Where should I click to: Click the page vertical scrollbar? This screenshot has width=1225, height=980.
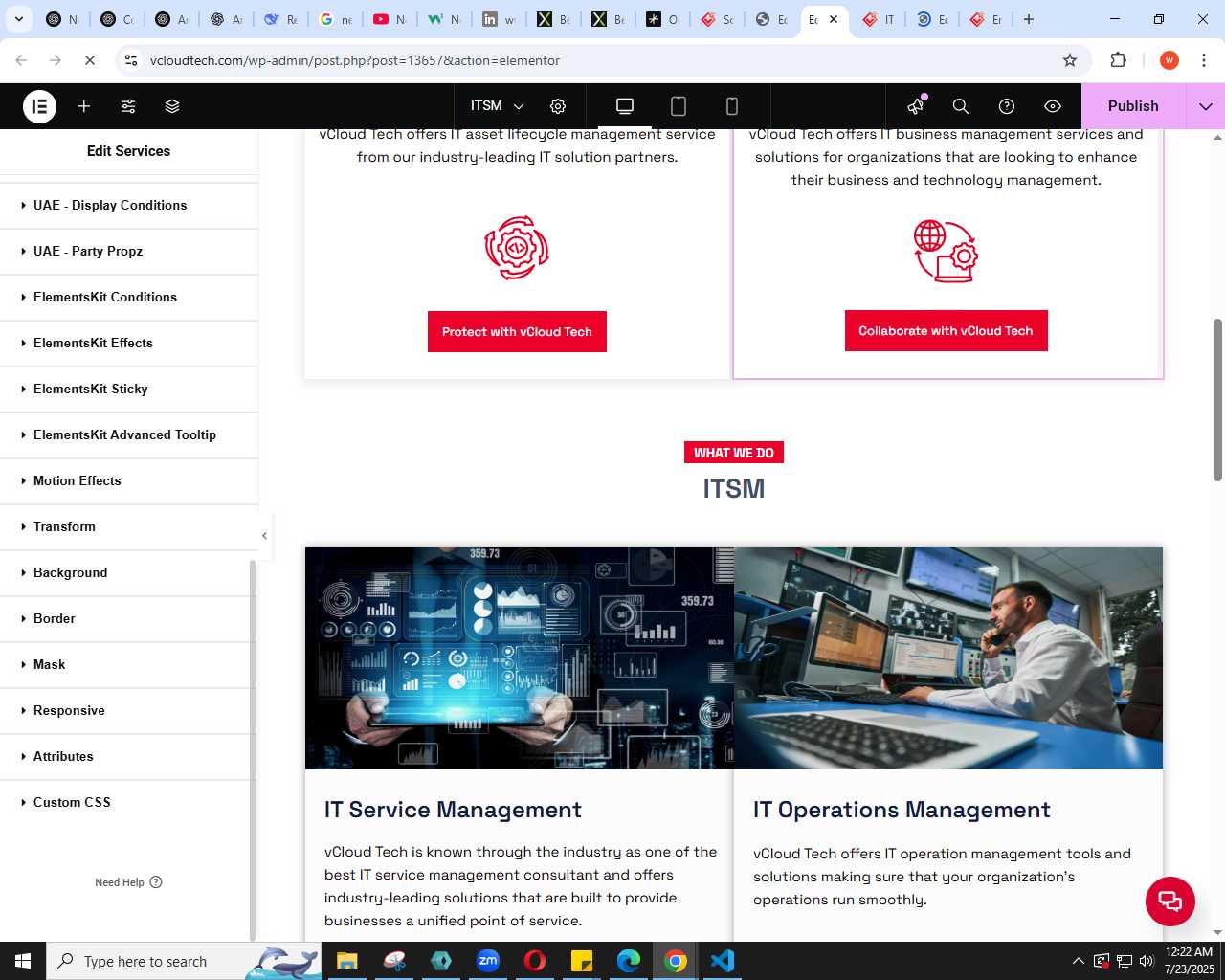point(1217,400)
